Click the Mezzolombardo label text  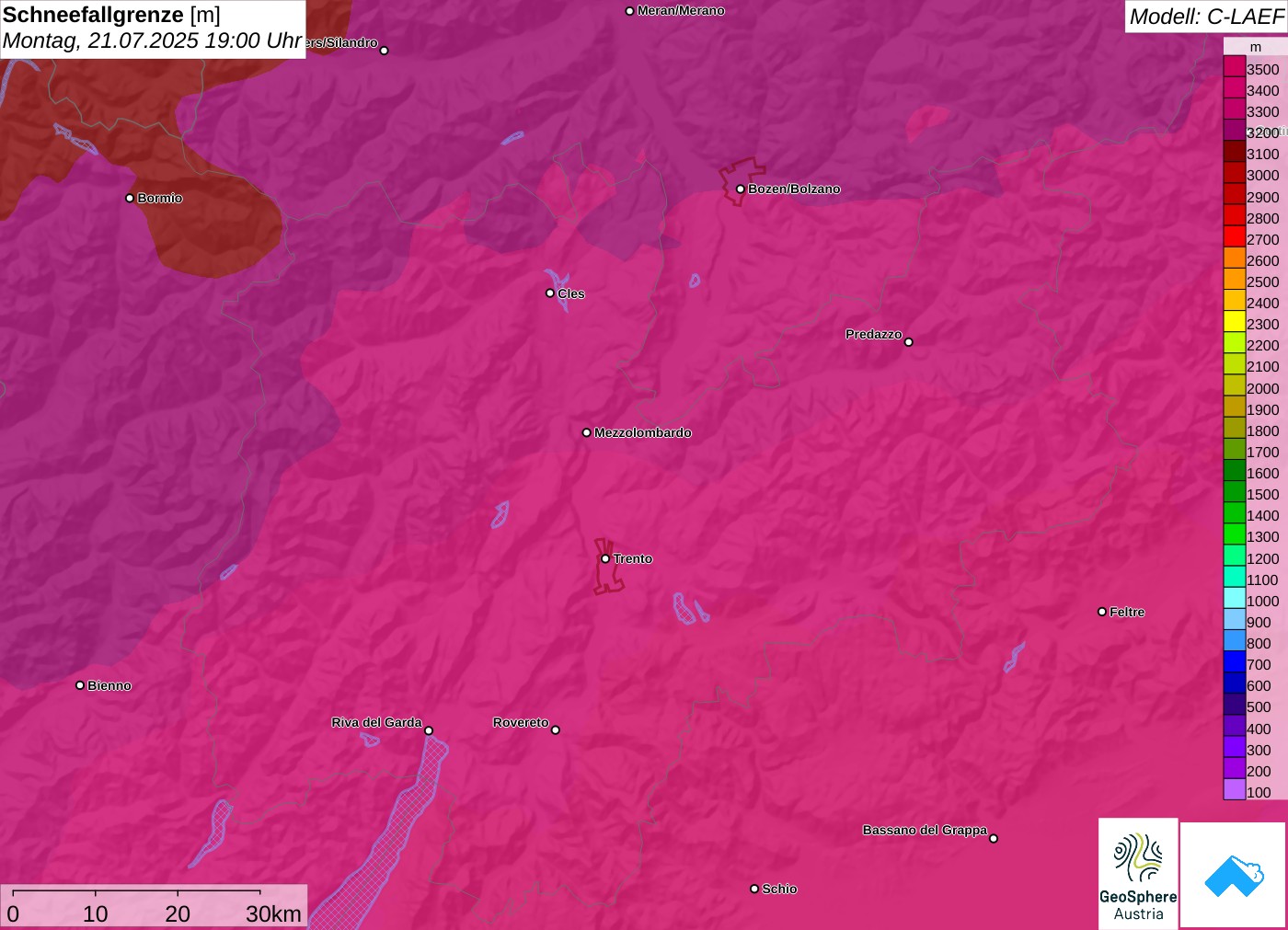[x=643, y=432]
